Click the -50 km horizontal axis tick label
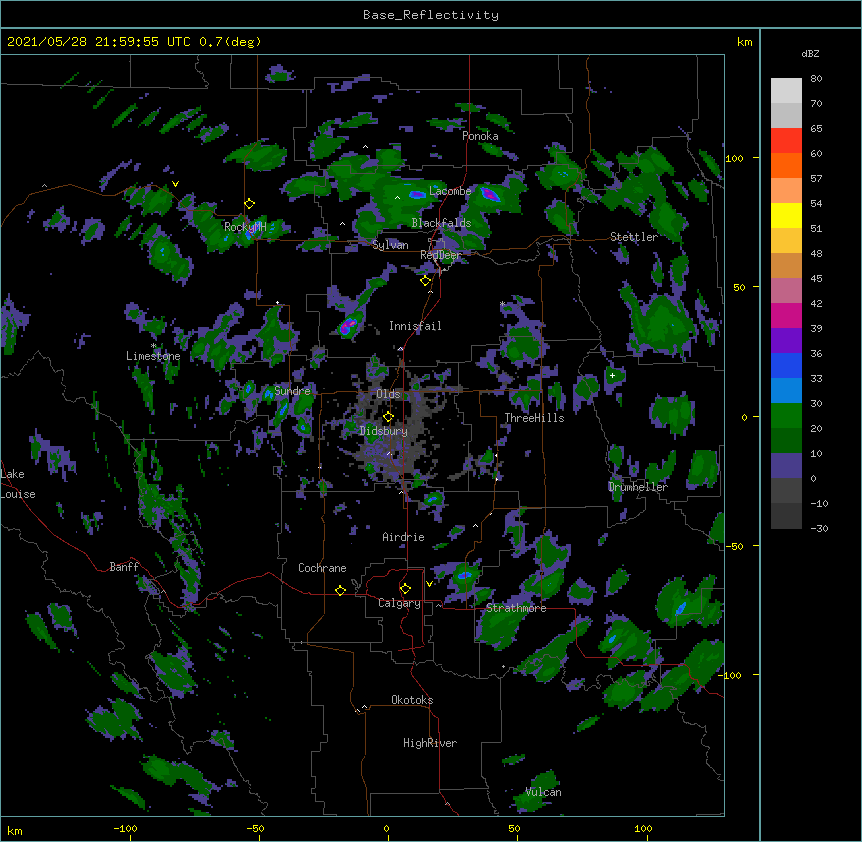 255,828
